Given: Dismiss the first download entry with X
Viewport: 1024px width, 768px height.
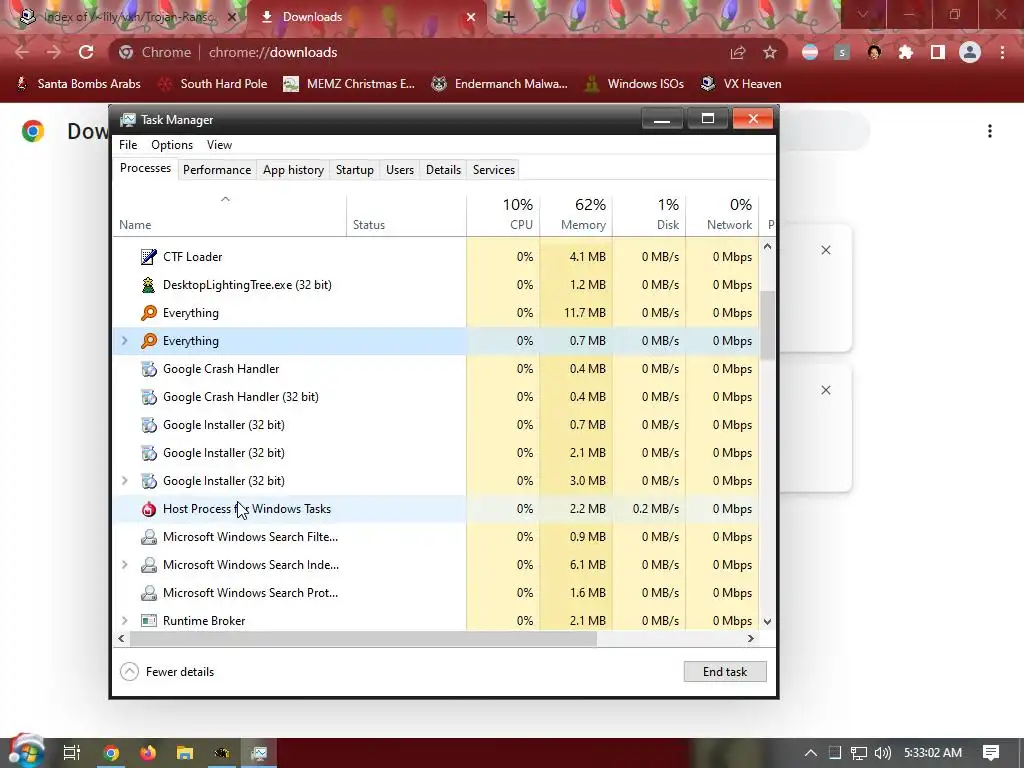Looking at the screenshot, I should click(826, 250).
